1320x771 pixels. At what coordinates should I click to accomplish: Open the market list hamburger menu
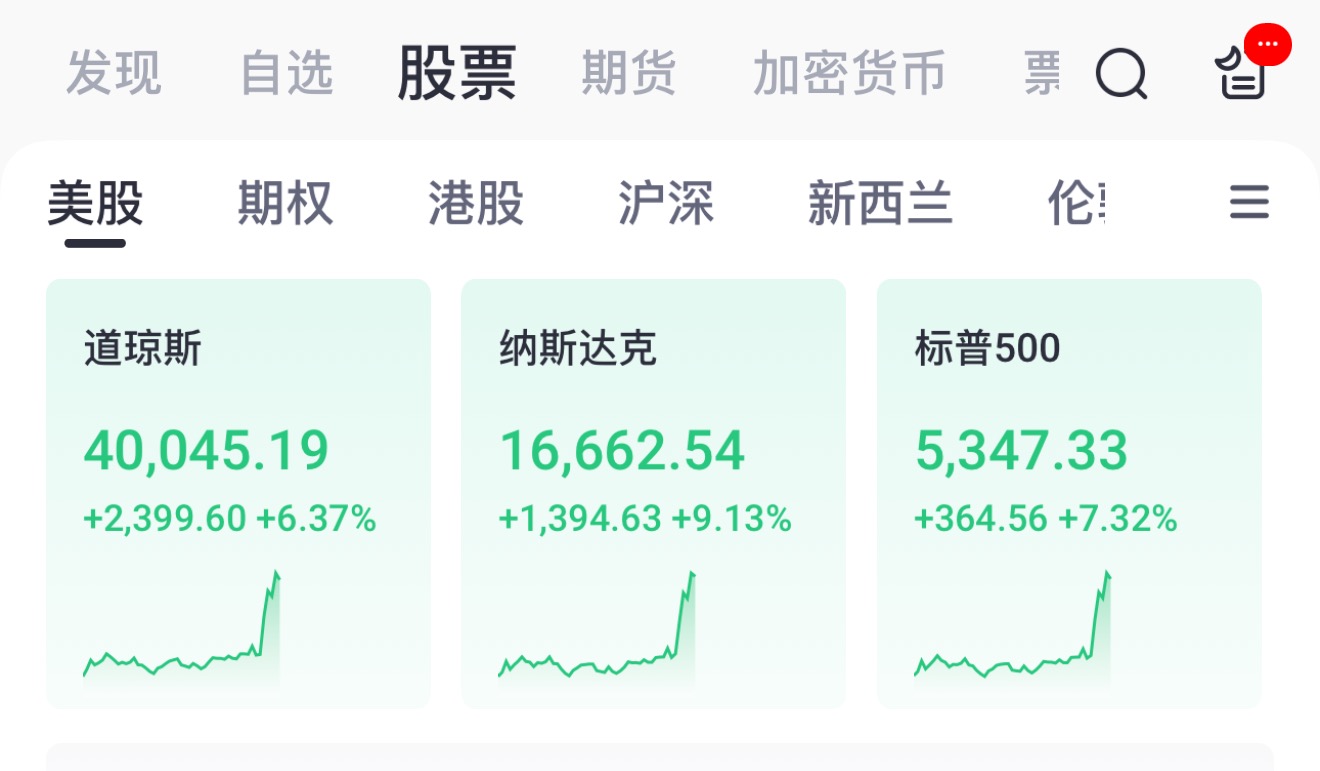pos(1249,203)
